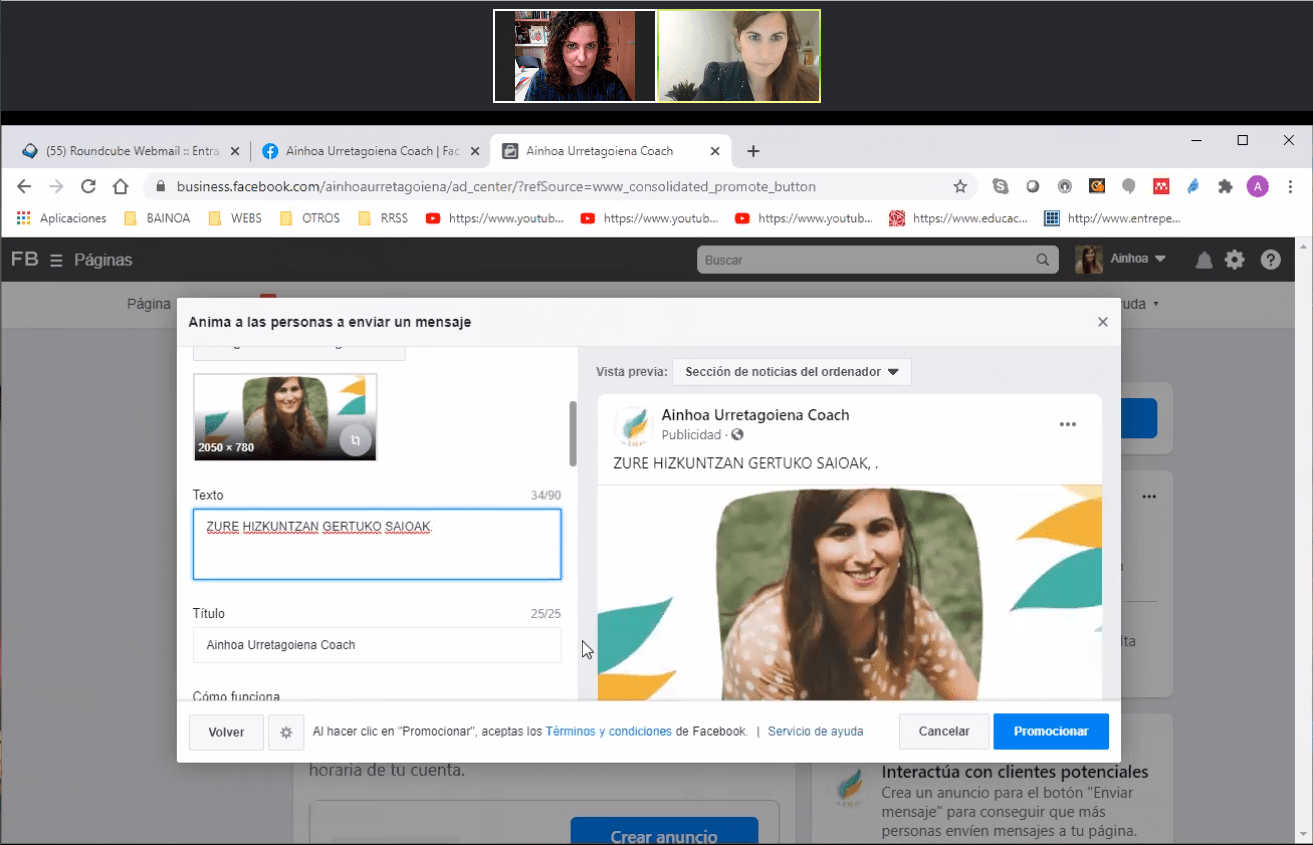Click the Promocionar button

[x=1051, y=731]
